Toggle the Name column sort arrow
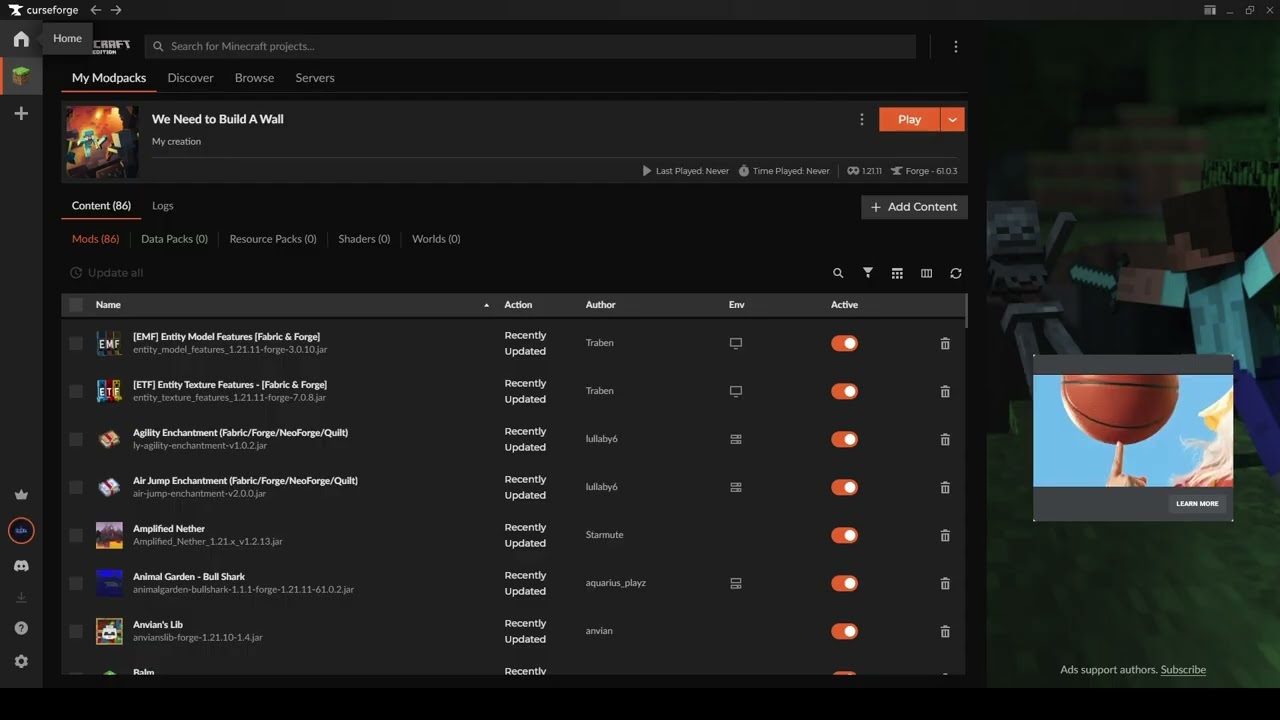Viewport: 1280px width, 720px height. coord(487,305)
